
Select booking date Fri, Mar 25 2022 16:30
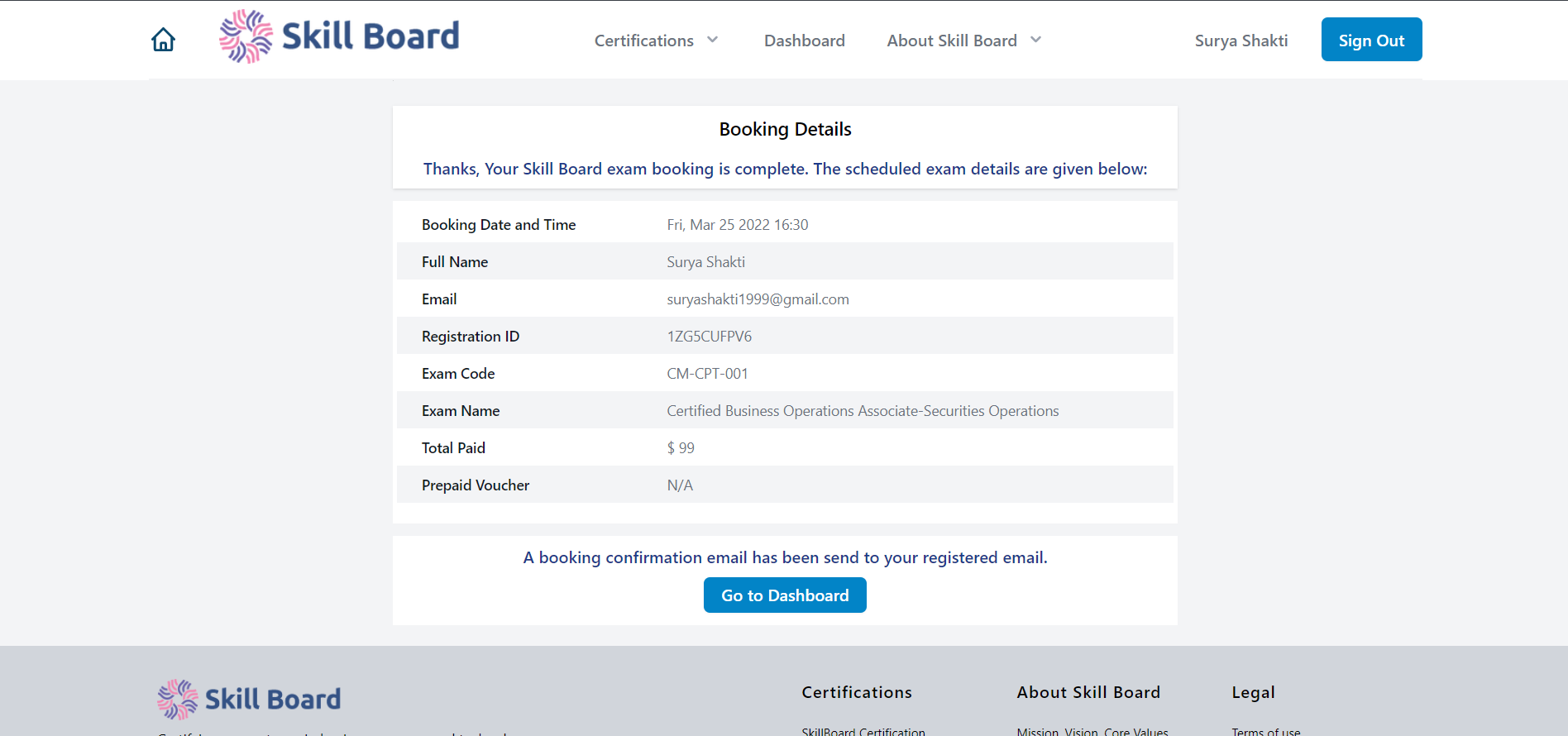coord(738,225)
